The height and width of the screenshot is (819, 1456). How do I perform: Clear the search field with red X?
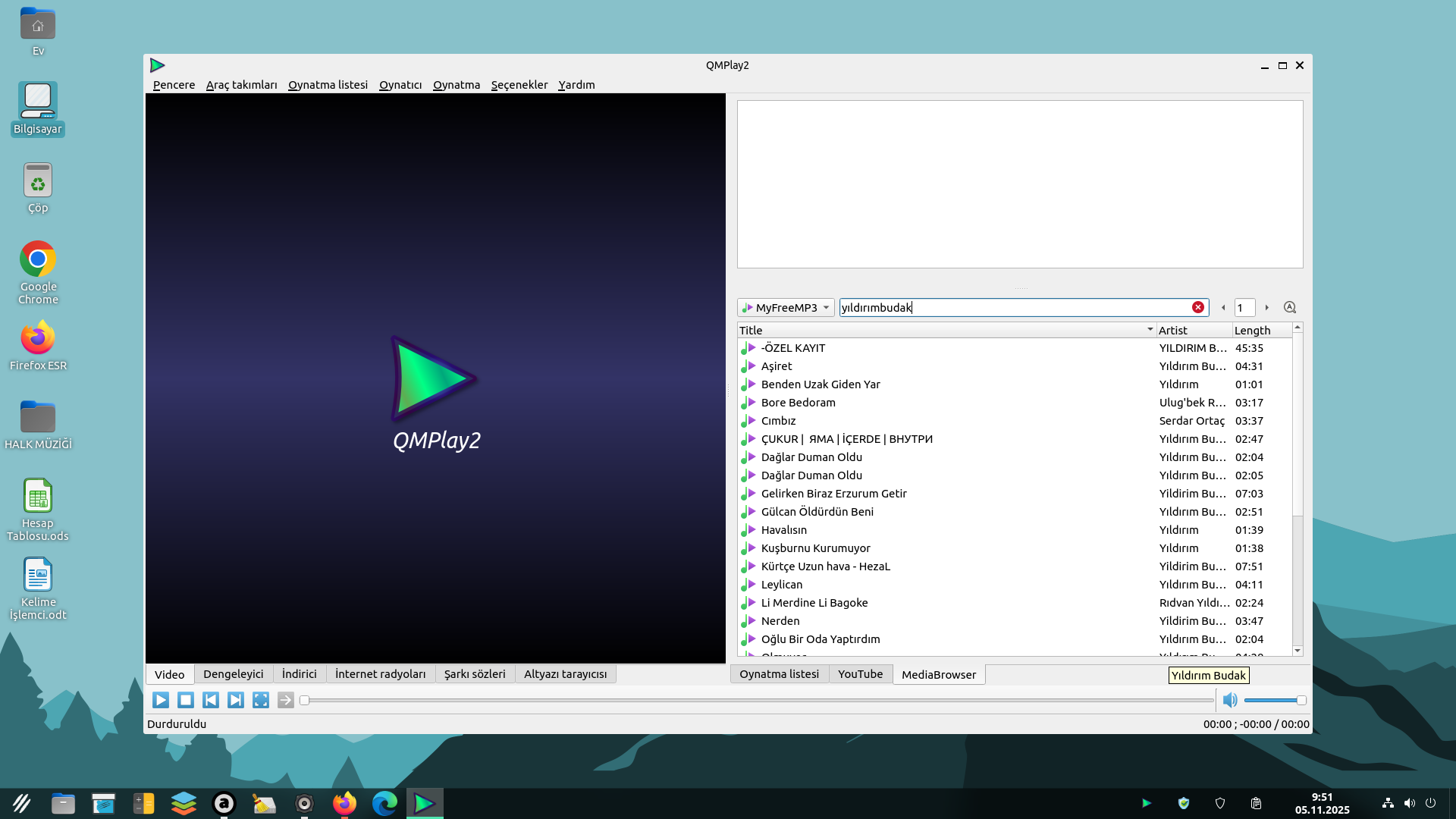point(1198,307)
